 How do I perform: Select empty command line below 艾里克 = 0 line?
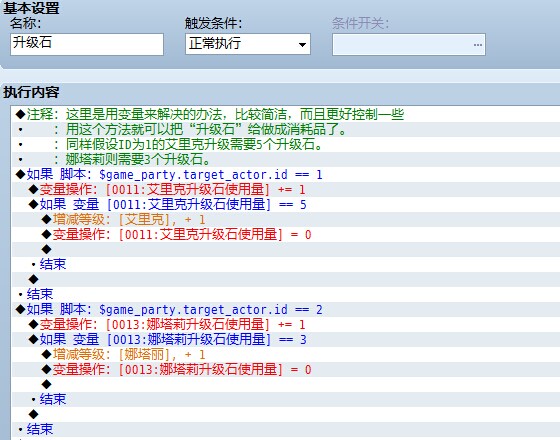click(286, 249)
